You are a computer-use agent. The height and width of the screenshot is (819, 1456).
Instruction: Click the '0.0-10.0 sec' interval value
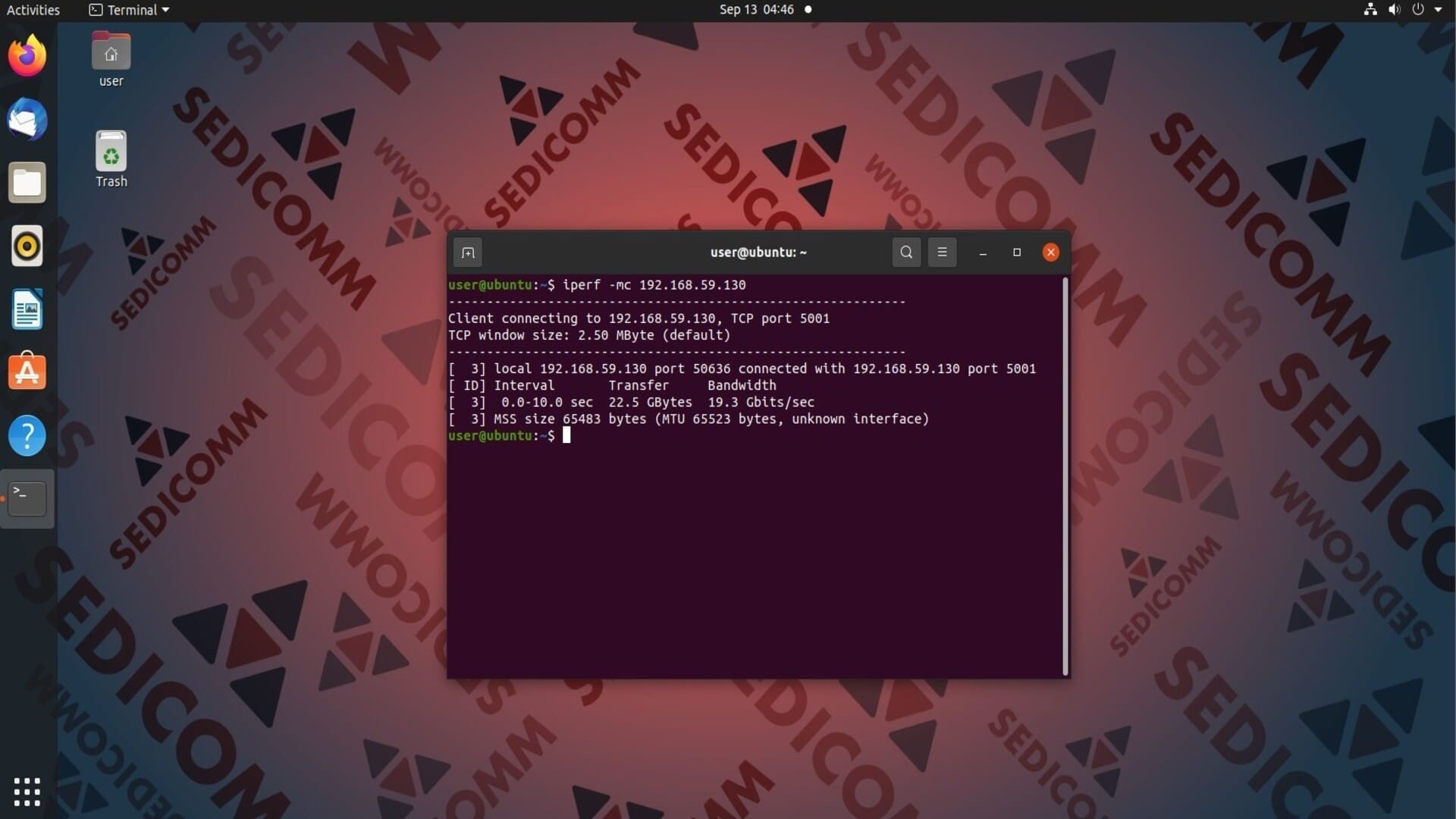pos(547,403)
